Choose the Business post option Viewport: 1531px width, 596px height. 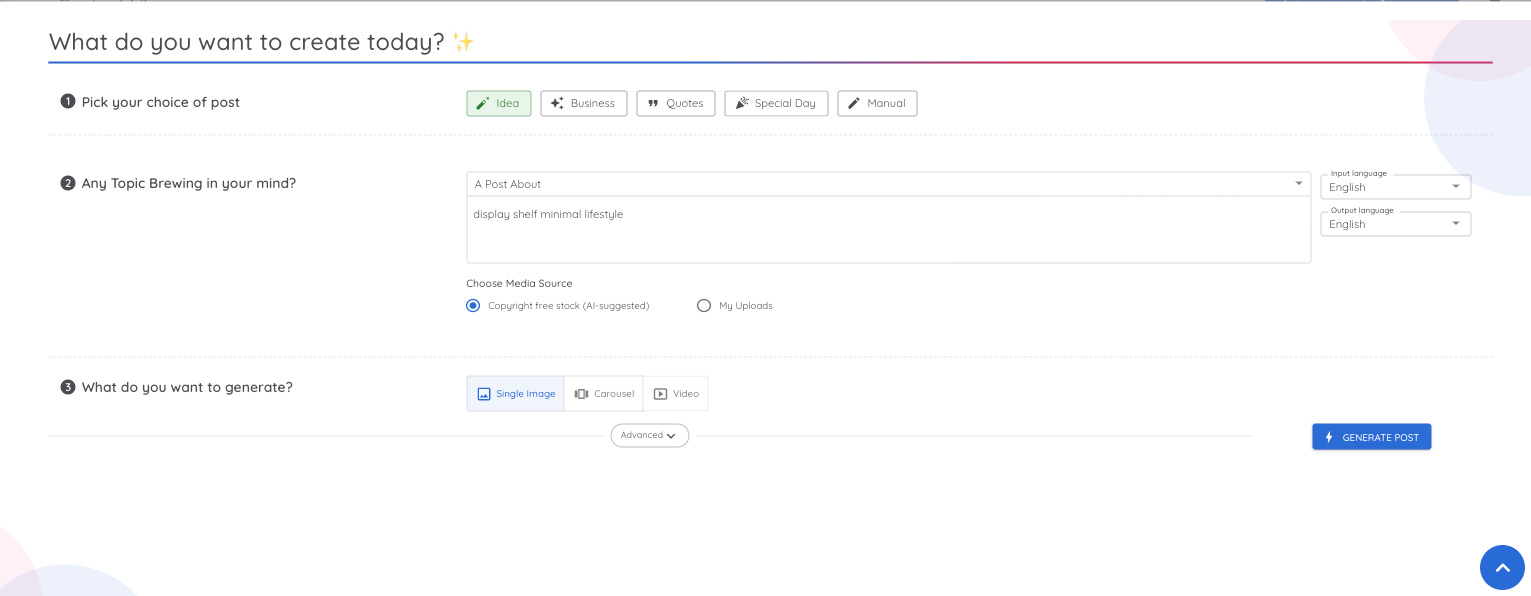click(584, 103)
